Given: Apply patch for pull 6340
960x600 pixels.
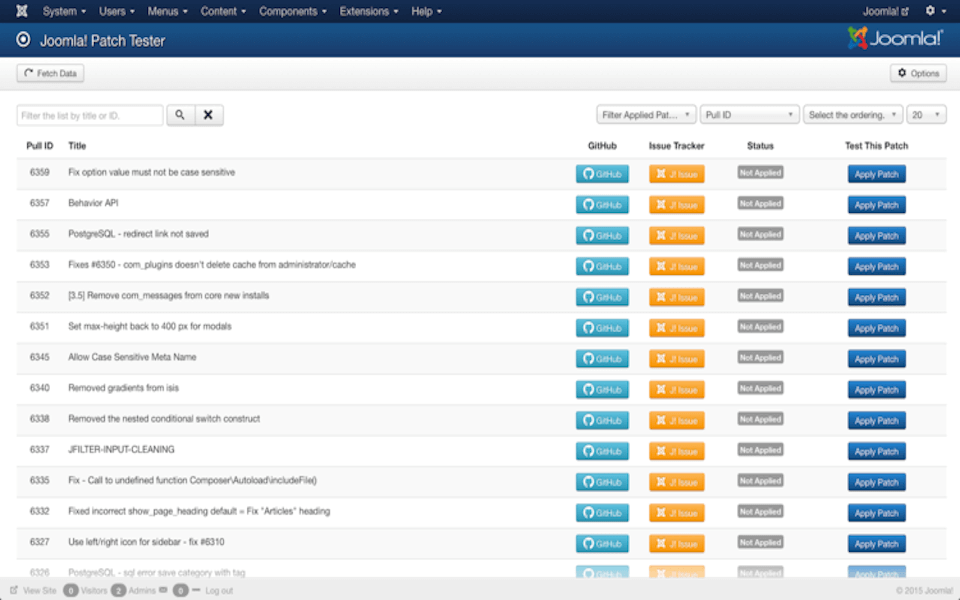Looking at the screenshot, I should coord(876,389).
